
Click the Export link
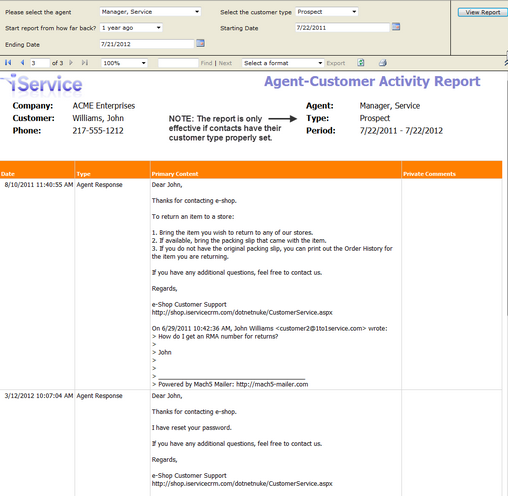tap(336, 63)
